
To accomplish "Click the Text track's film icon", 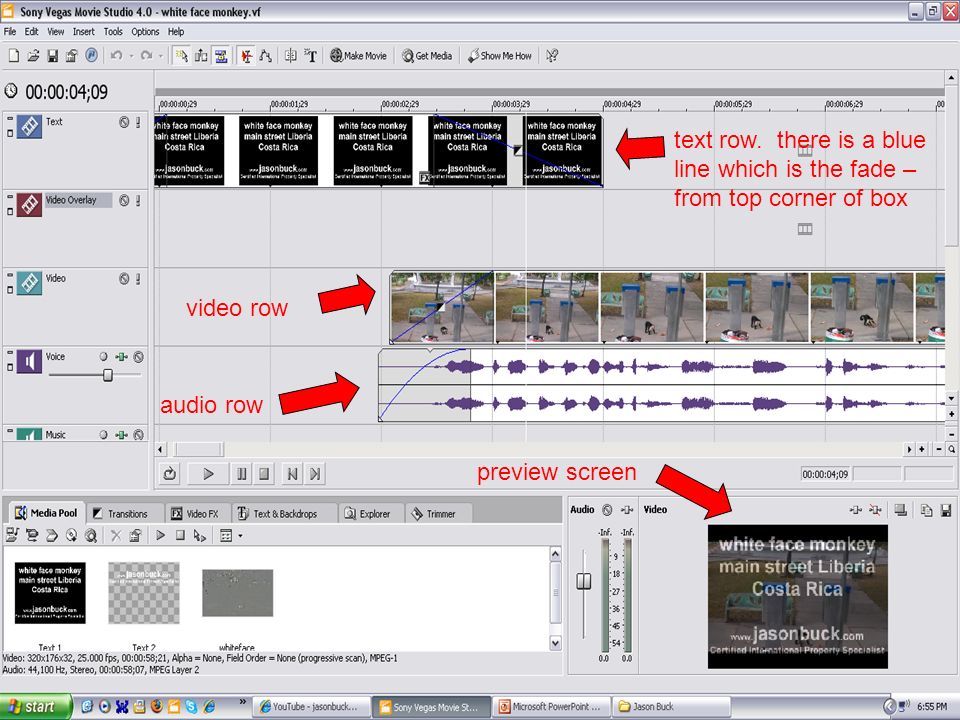I will coord(29,126).
